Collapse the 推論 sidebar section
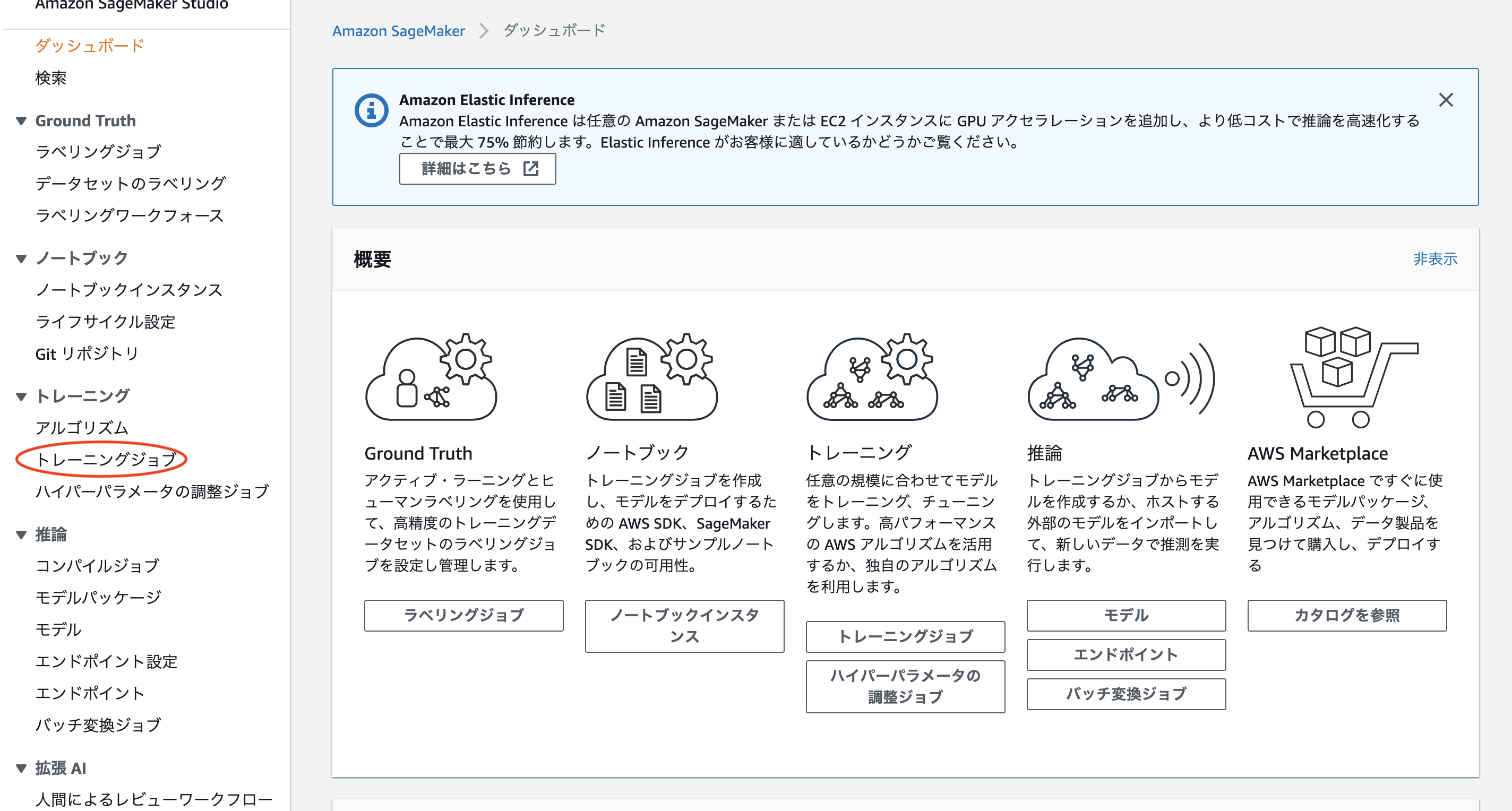Image resolution: width=1512 pixels, height=811 pixels. (21, 534)
